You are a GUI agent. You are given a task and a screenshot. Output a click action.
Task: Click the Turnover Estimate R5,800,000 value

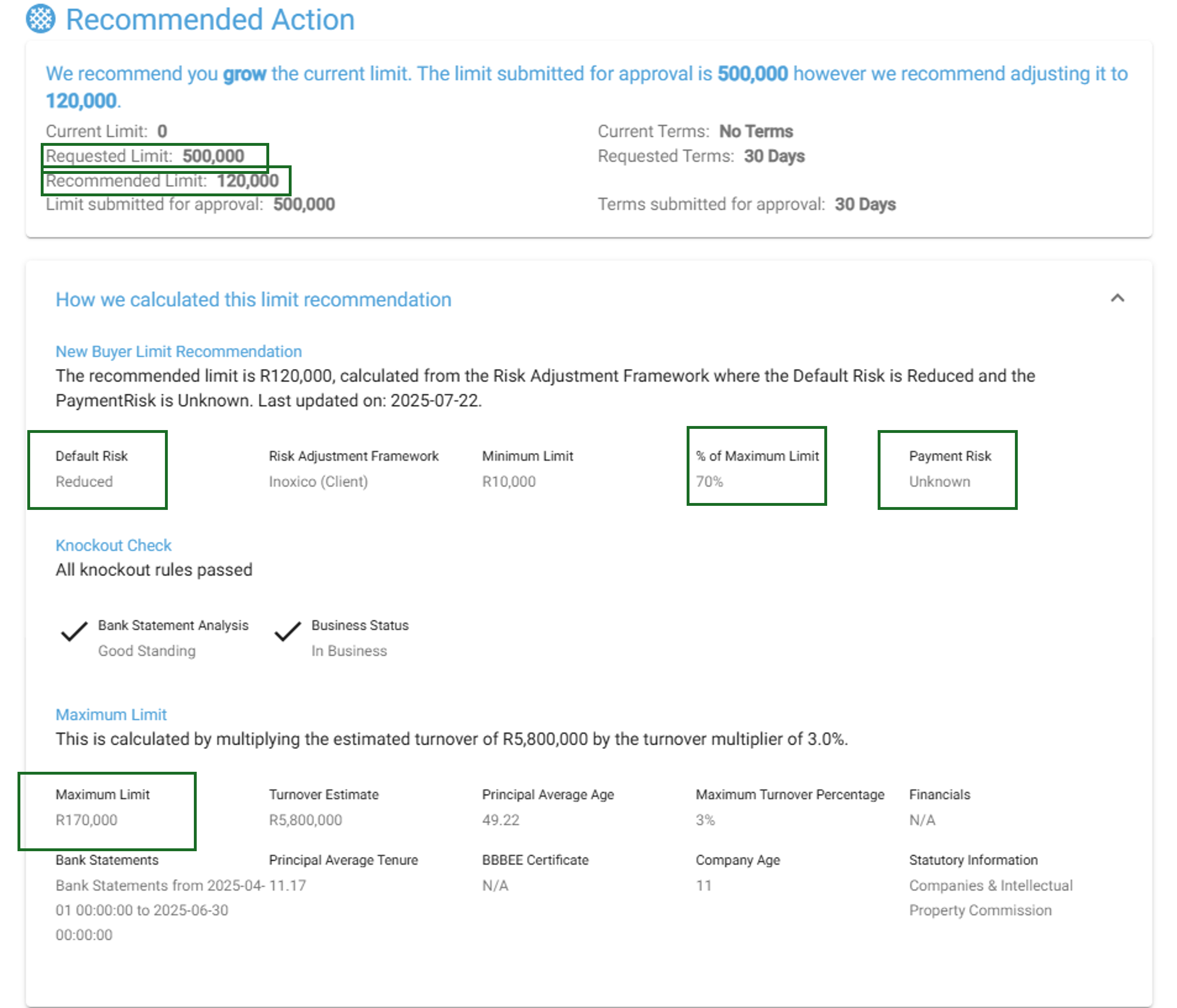[x=305, y=820]
